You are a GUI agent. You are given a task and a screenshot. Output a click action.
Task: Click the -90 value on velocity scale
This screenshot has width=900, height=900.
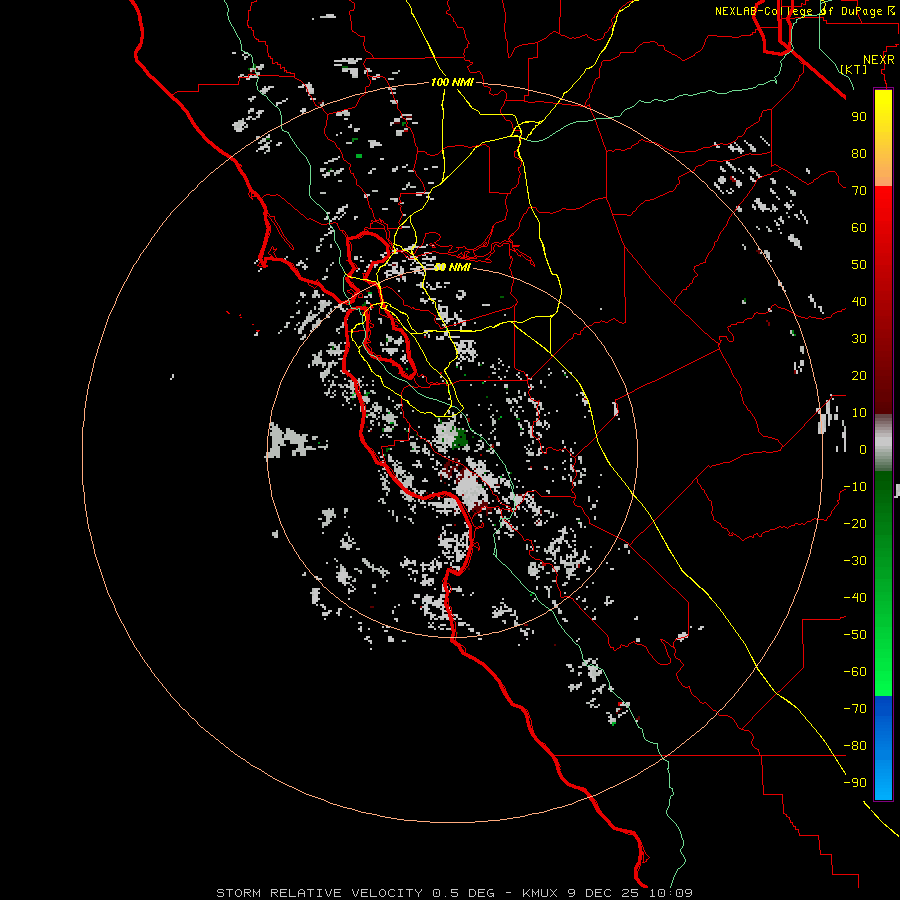tap(855, 783)
